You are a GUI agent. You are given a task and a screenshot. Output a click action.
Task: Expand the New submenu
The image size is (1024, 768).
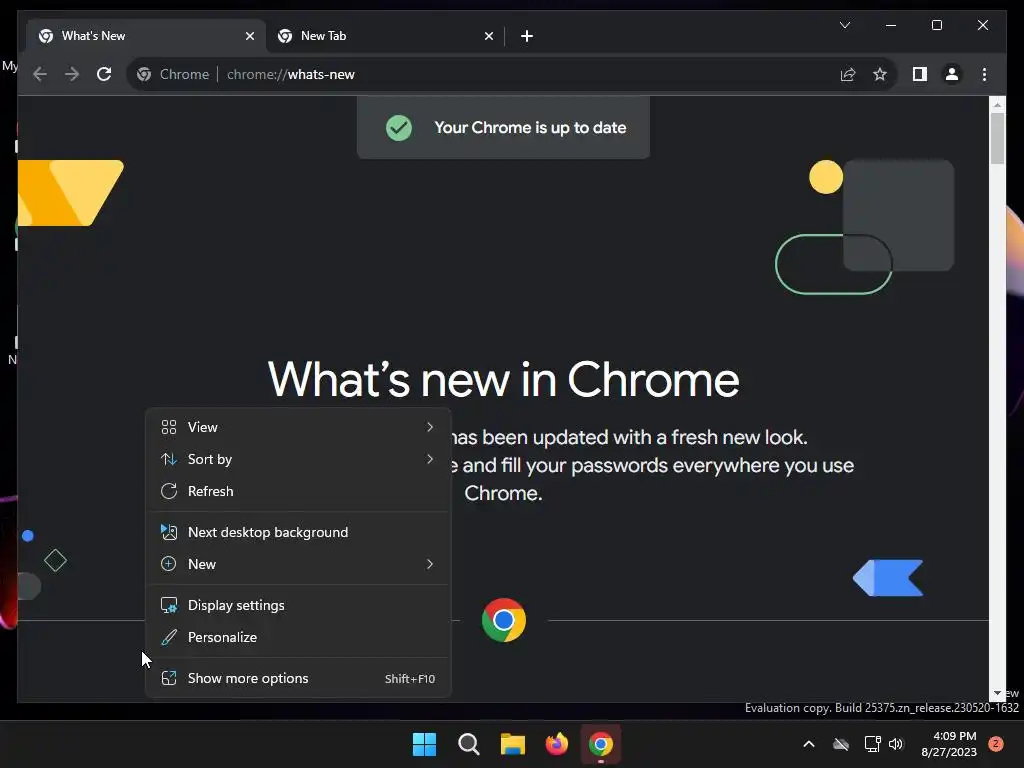pyautogui.click(x=298, y=564)
